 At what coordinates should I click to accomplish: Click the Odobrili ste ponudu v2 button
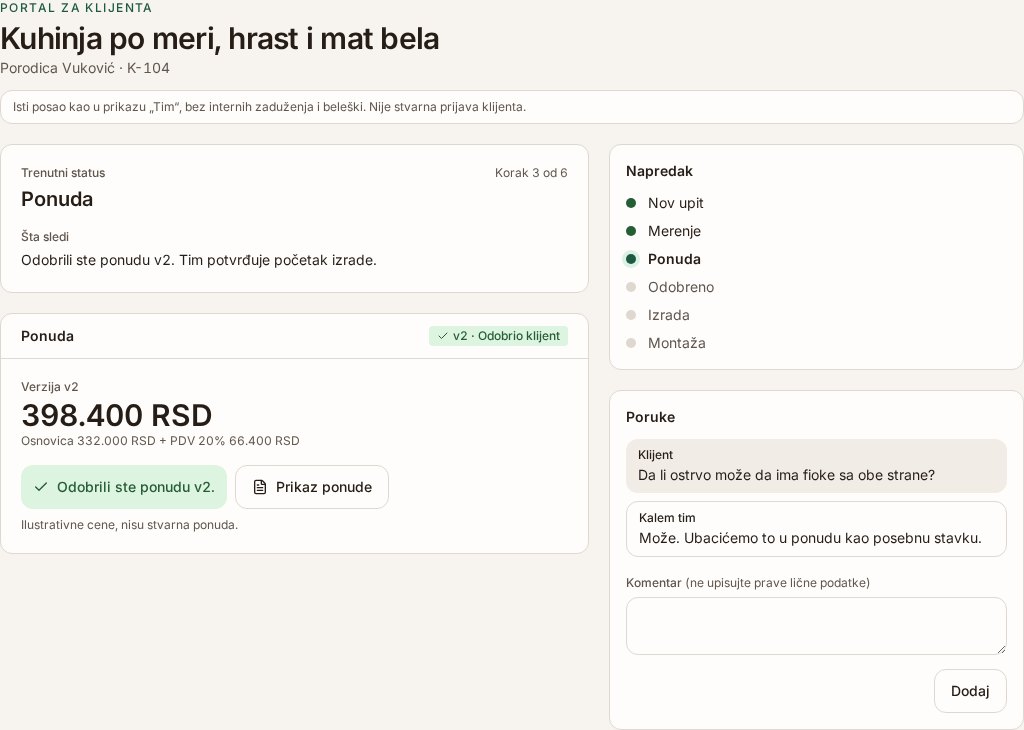point(124,487)
